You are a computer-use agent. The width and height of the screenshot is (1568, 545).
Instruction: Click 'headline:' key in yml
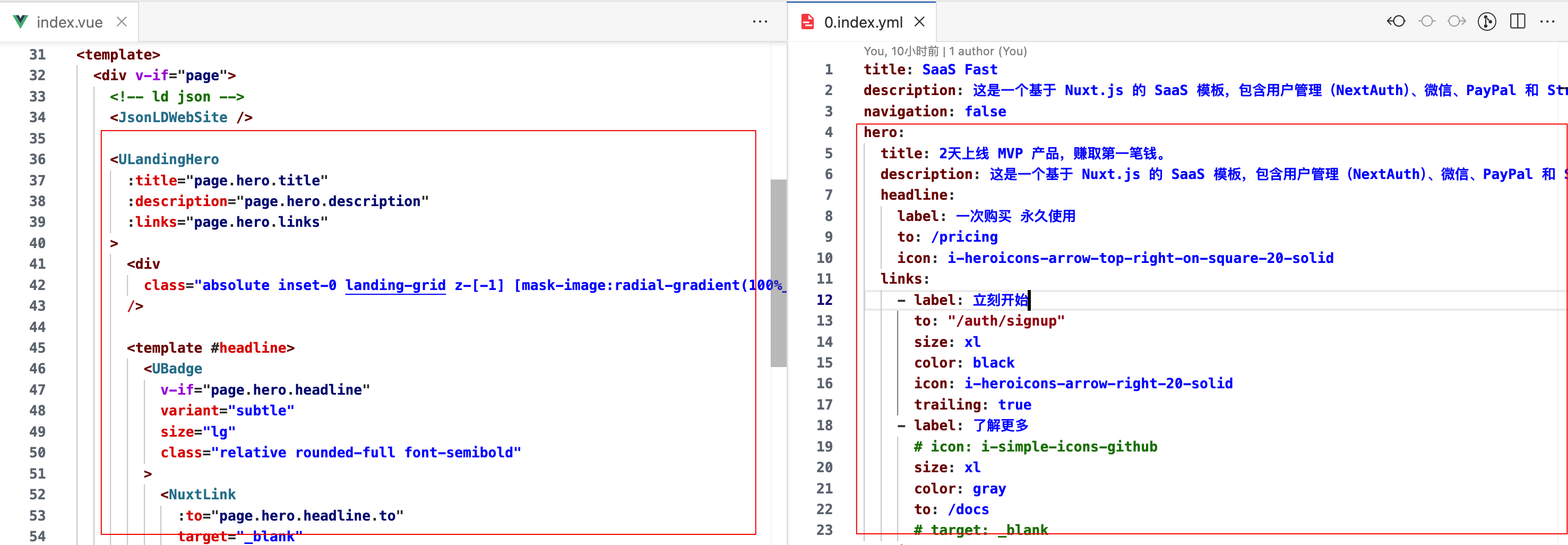click(918, 195)
